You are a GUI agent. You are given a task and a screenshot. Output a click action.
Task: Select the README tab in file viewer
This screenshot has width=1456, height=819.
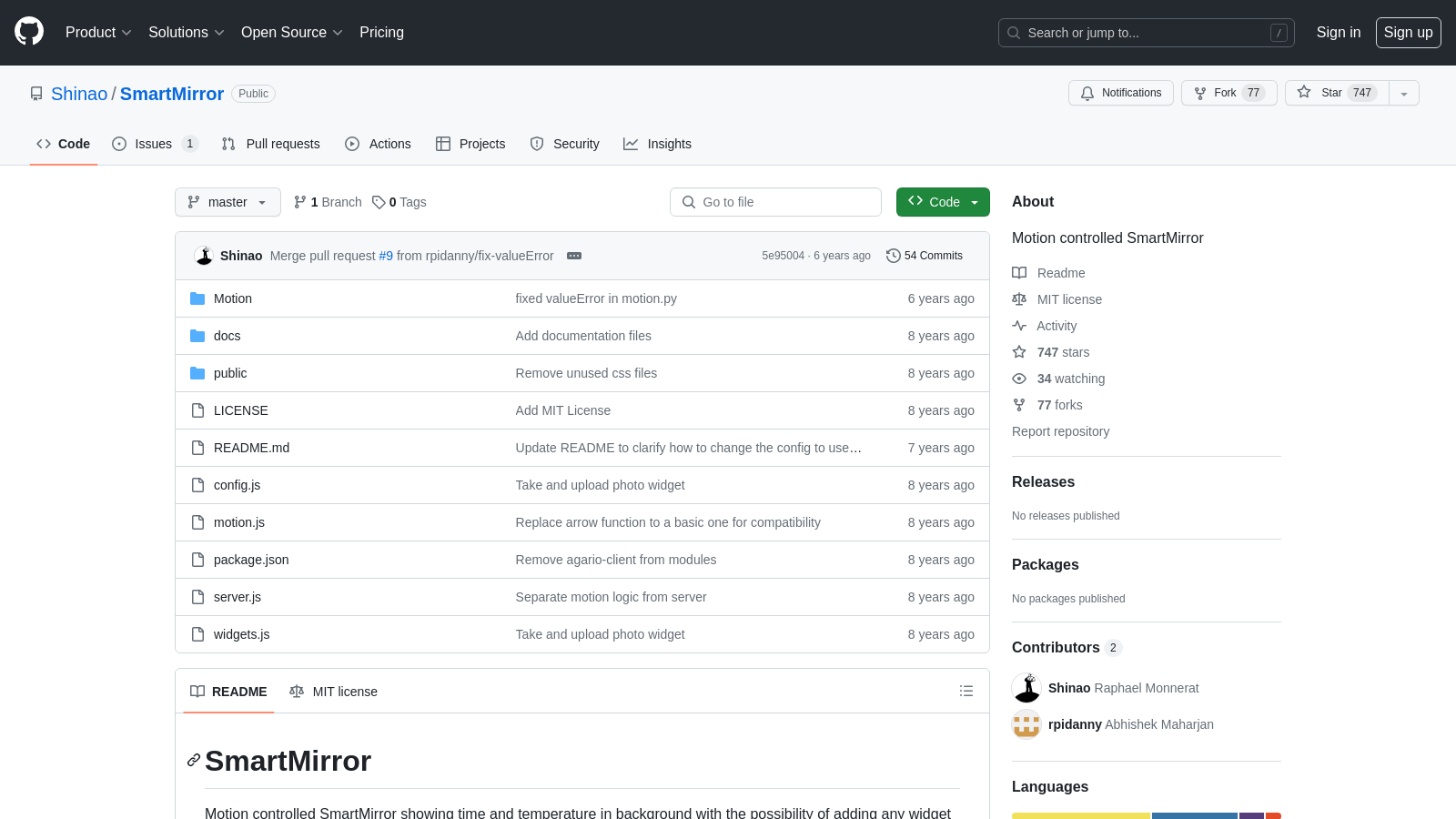pos(228,692)
